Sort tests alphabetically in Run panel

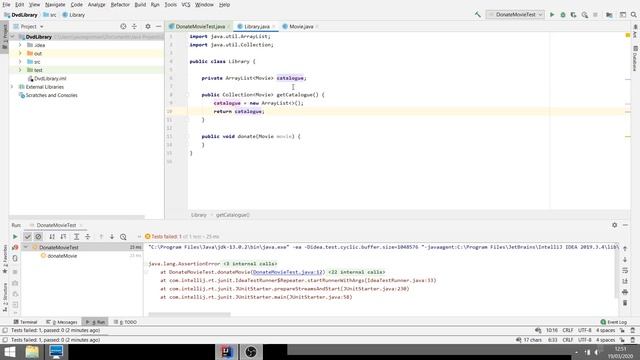coord(52,237)
